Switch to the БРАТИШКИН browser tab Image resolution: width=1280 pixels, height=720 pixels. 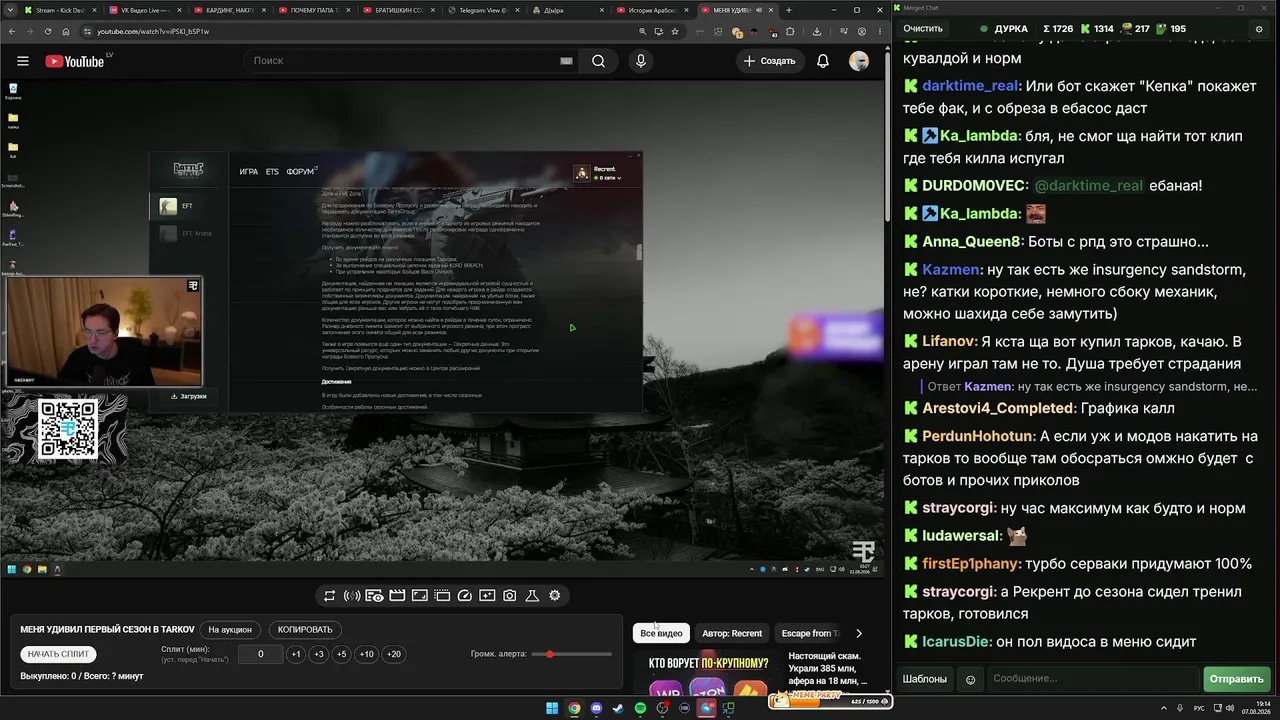[x=400, y=10]
